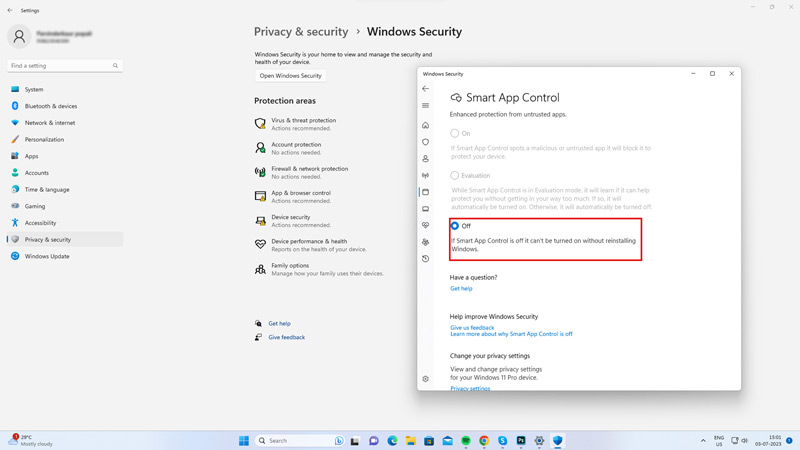The height and width of the screenshot is (450, 800).
Task: Open settings gear in Windows Security sidebar
Action: point(426,379)
